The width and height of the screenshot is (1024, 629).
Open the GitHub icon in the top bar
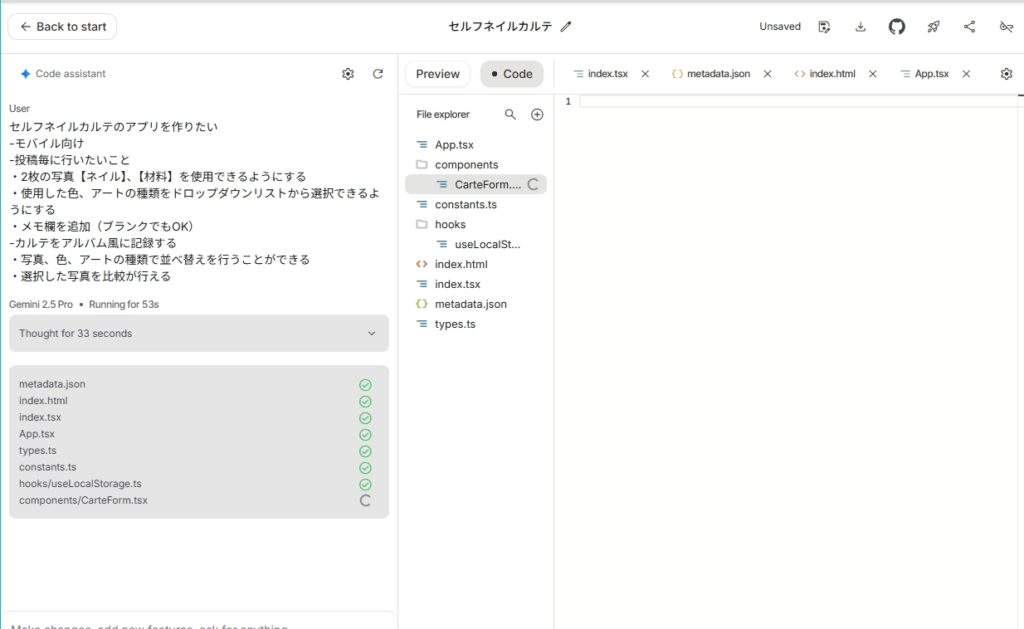[897, 27]
